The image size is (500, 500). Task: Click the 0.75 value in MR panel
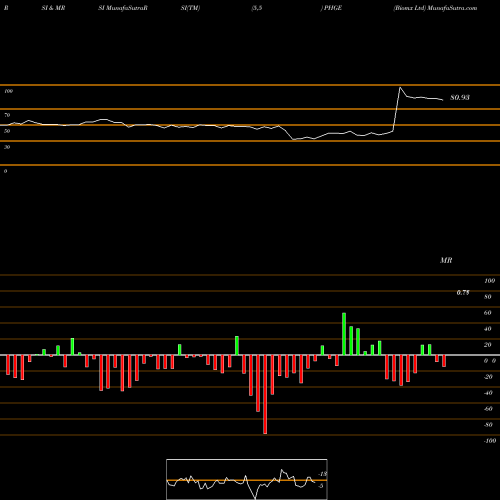tap(463, 292)
